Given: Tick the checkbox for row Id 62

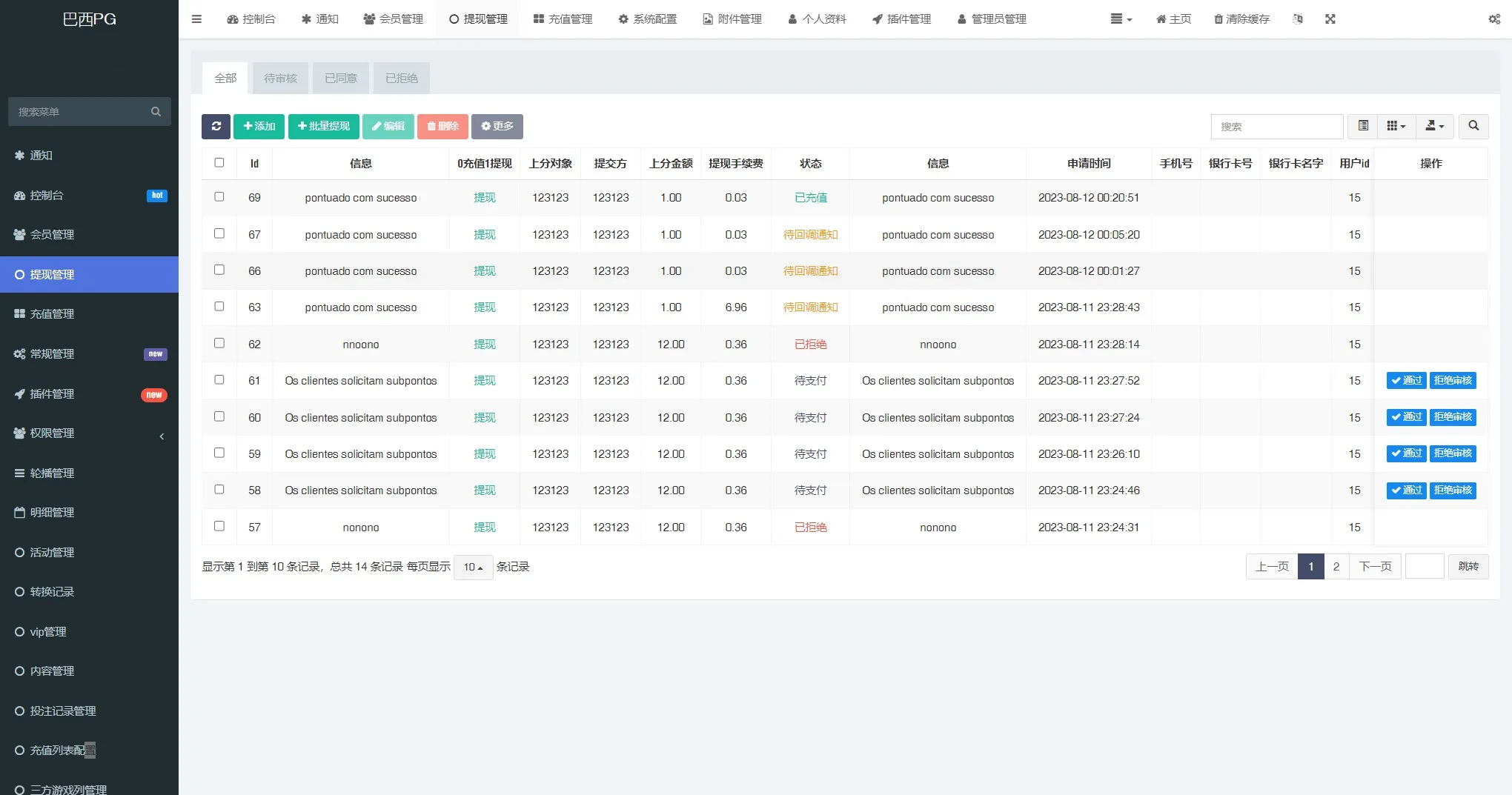Looking at the screenshot, I should tap(219, 343).
